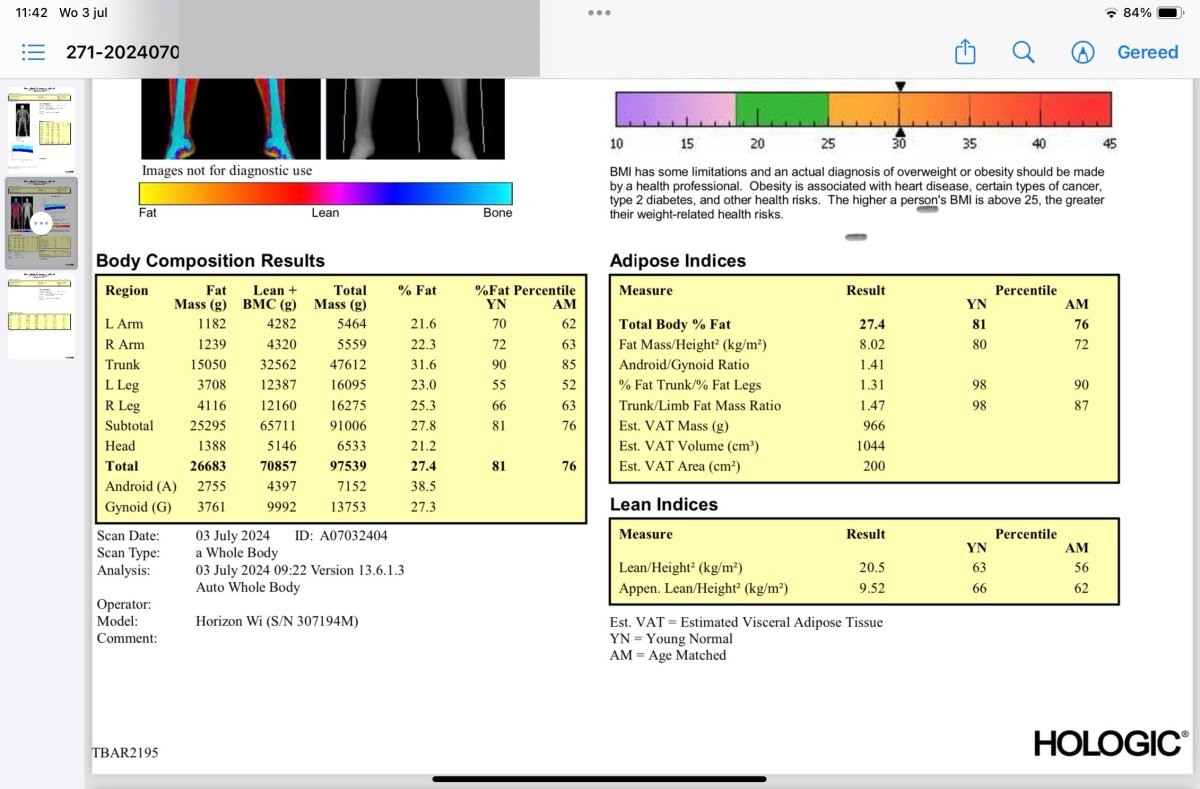Click the Hologic logo
Viewport: 1200px width, 789px height.
coord(1110,743)
